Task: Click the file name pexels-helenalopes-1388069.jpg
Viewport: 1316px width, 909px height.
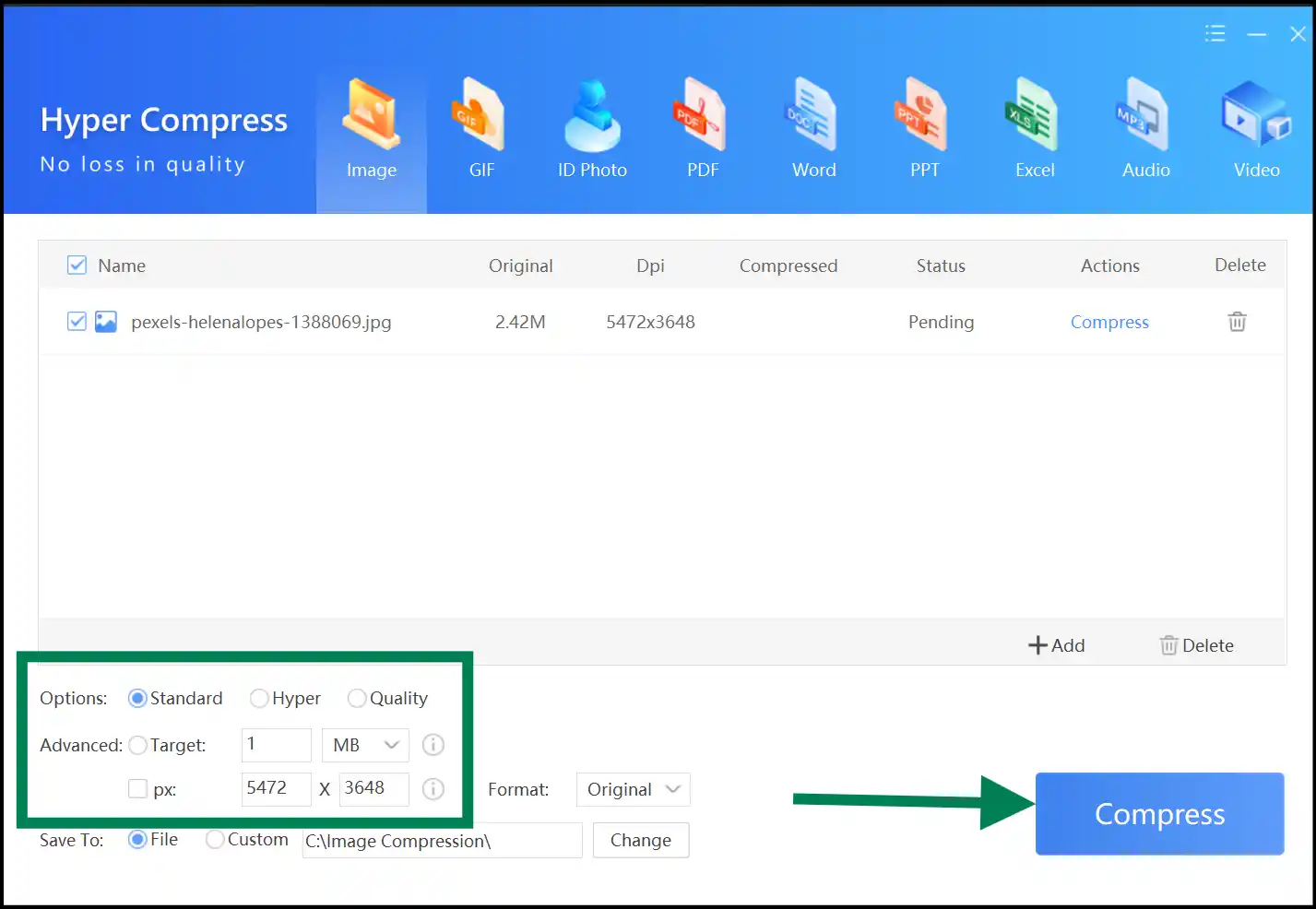Action: 261,322
